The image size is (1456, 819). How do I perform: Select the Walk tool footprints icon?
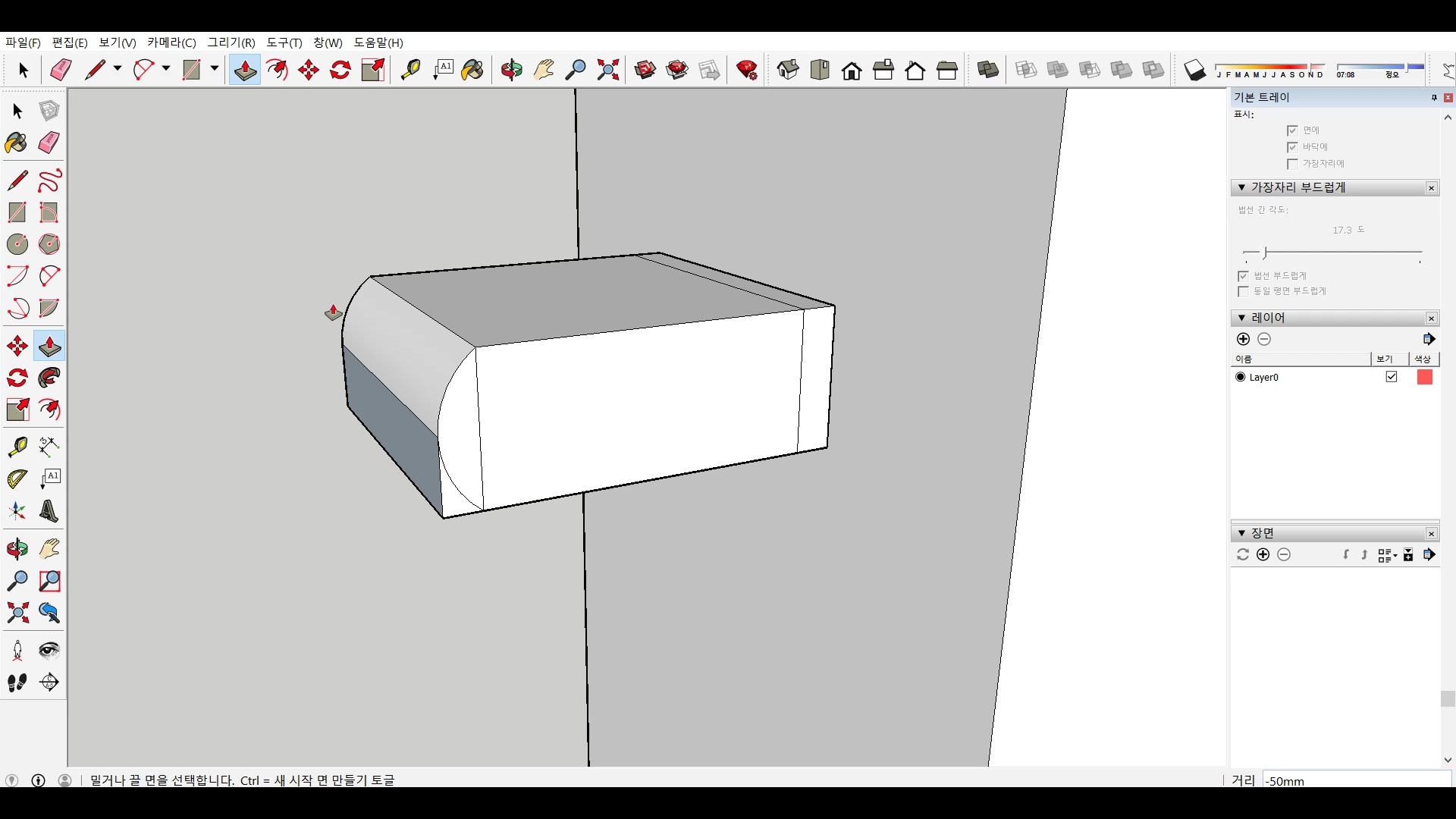click(17, 682)
